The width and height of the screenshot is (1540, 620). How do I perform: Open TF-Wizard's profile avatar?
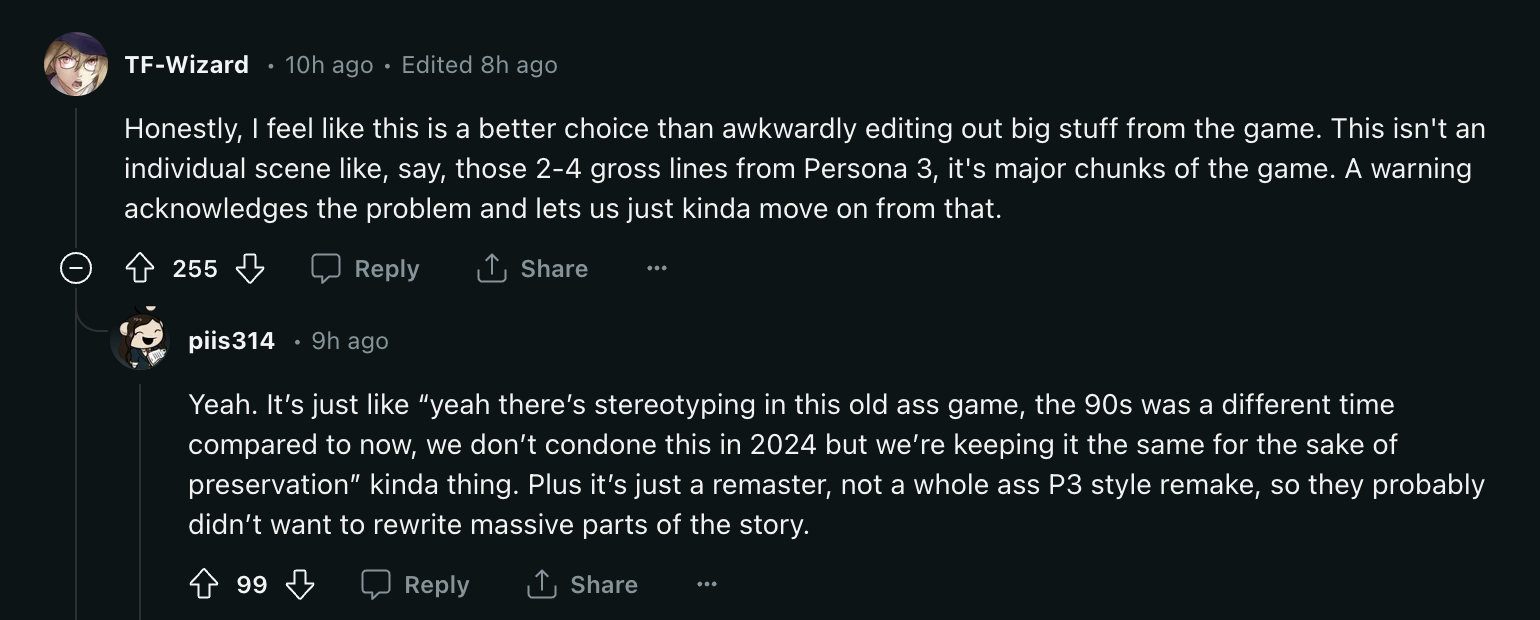click(76, 65)
